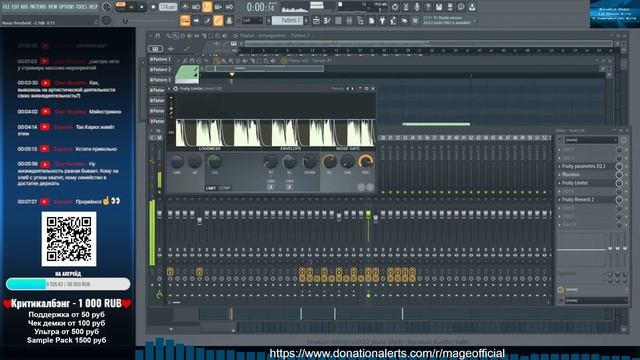The image size is (640, 360).
Task: Open the Maximus slot arrow menu
Action: [559, 175]
